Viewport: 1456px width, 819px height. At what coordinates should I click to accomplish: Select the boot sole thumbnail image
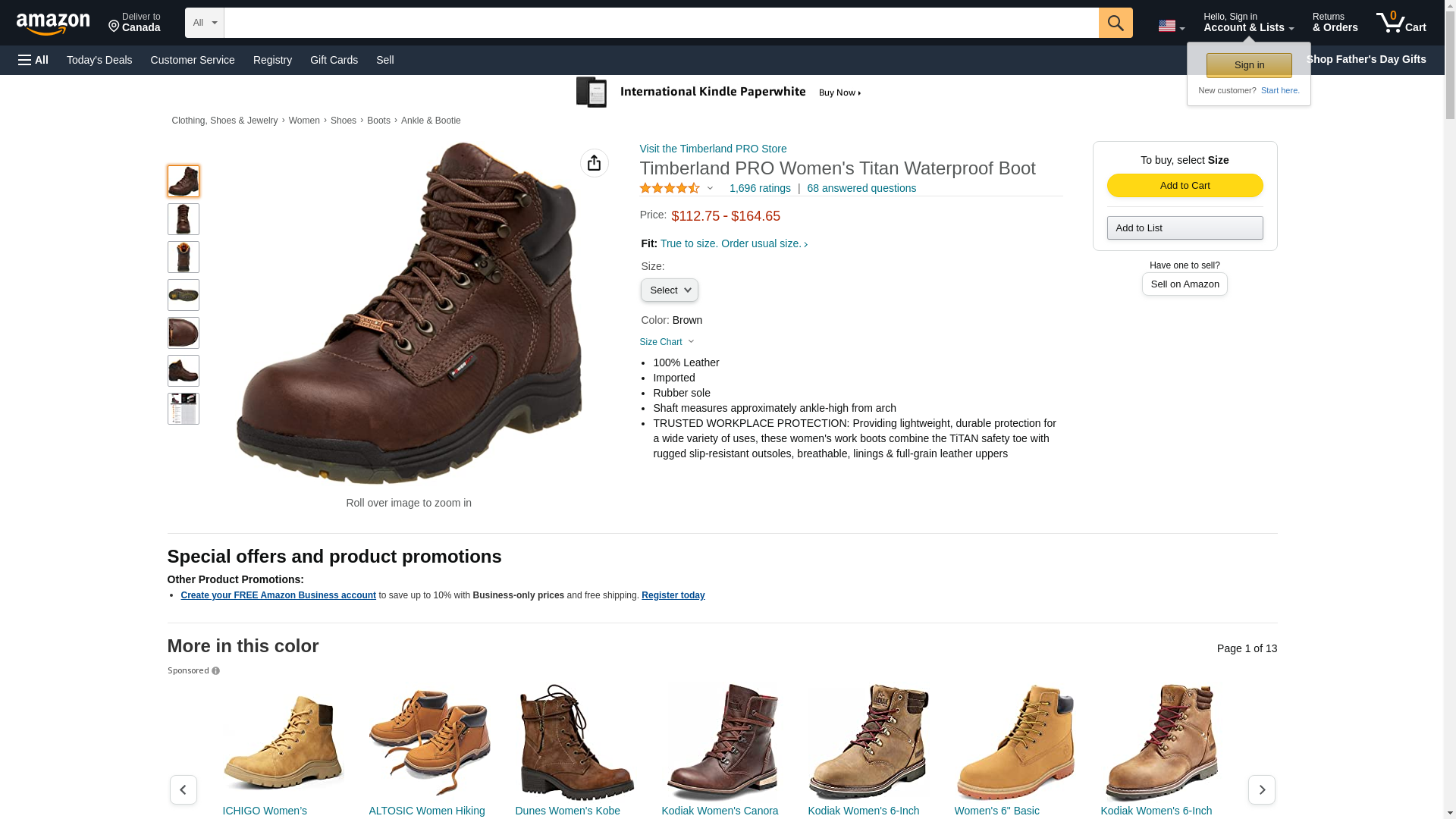[183, 295]
